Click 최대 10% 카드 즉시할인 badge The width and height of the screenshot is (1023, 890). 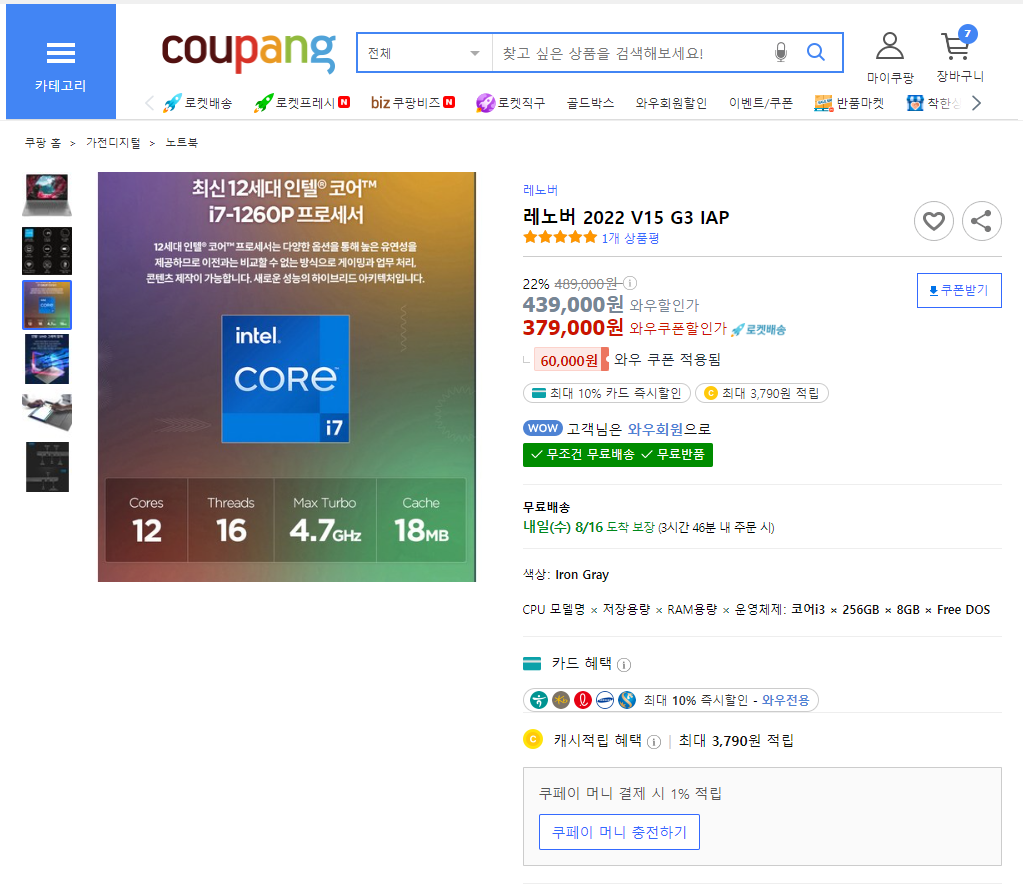point(607,393)
